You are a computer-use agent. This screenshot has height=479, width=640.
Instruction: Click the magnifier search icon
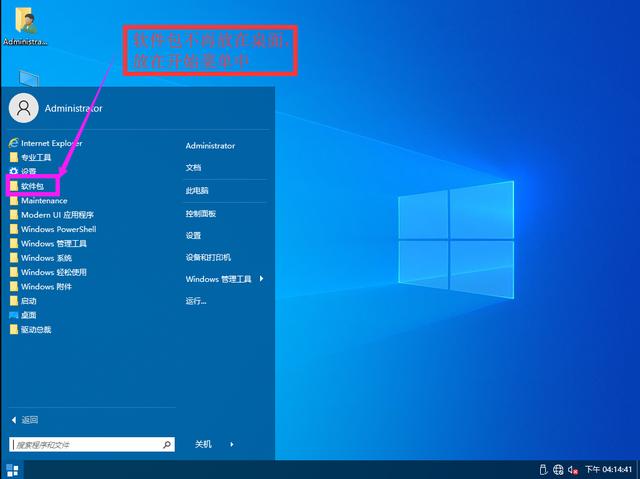pyautogui.click(x=167, y=444)
